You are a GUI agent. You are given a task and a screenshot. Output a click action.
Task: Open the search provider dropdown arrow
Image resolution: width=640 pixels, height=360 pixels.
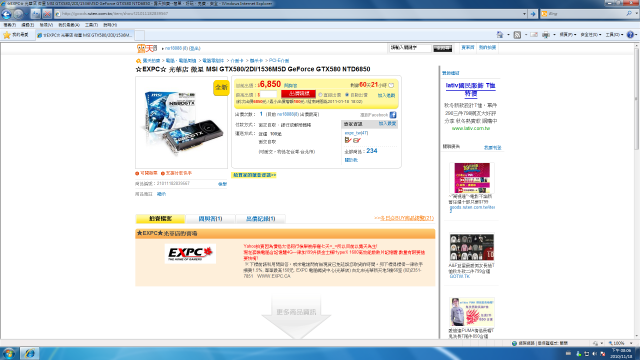(x=636, y=13)
